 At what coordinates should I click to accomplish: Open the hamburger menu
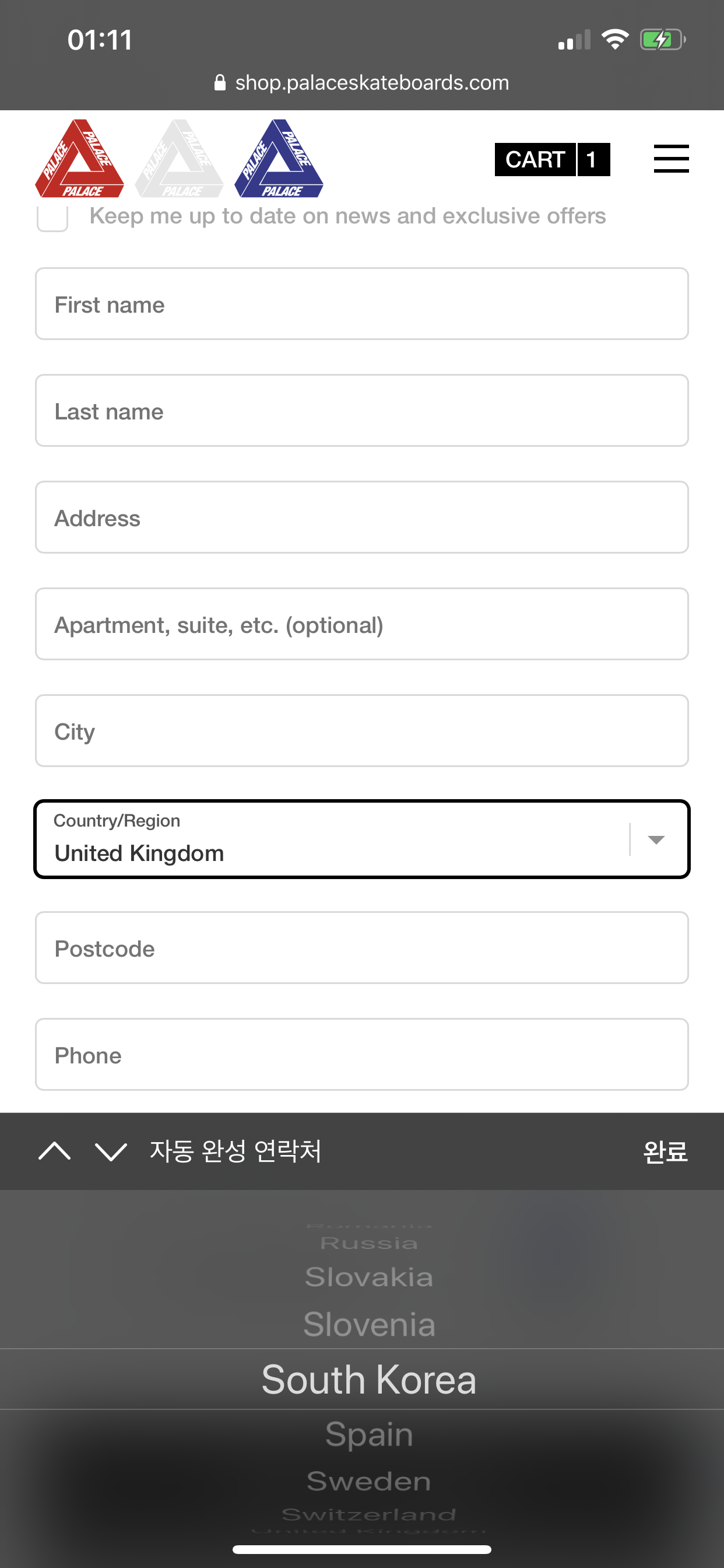(x=671, y=159)
